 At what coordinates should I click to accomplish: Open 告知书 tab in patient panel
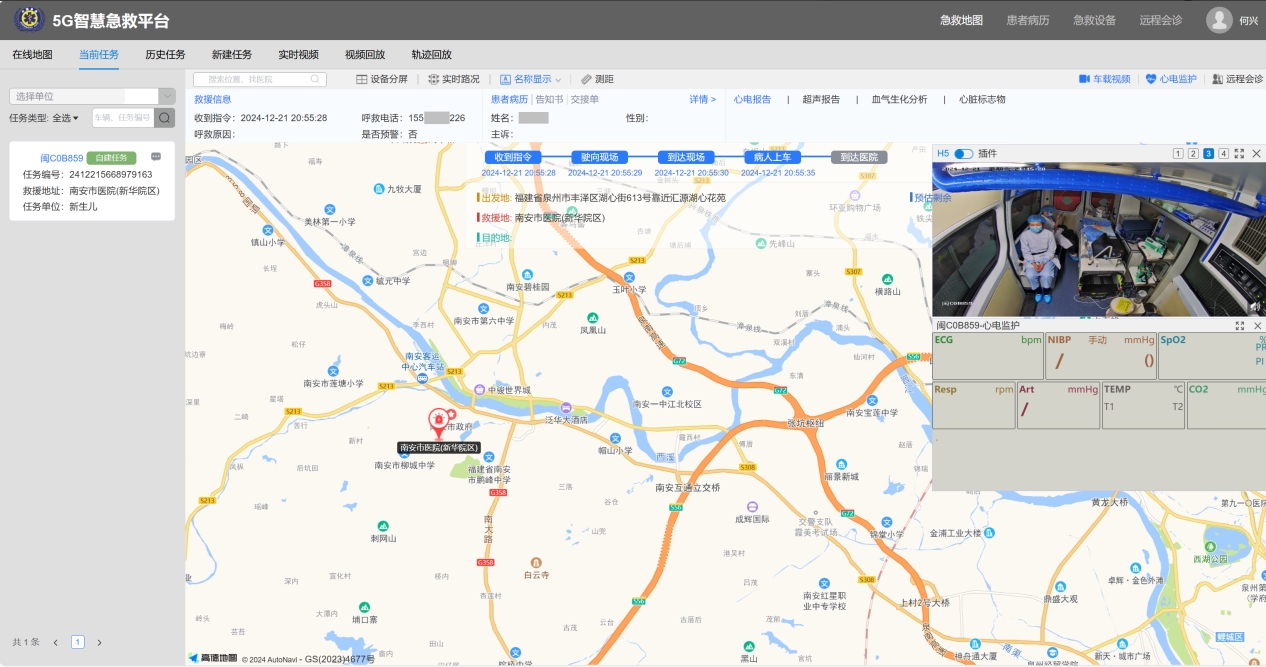click(x=549, y=99)
